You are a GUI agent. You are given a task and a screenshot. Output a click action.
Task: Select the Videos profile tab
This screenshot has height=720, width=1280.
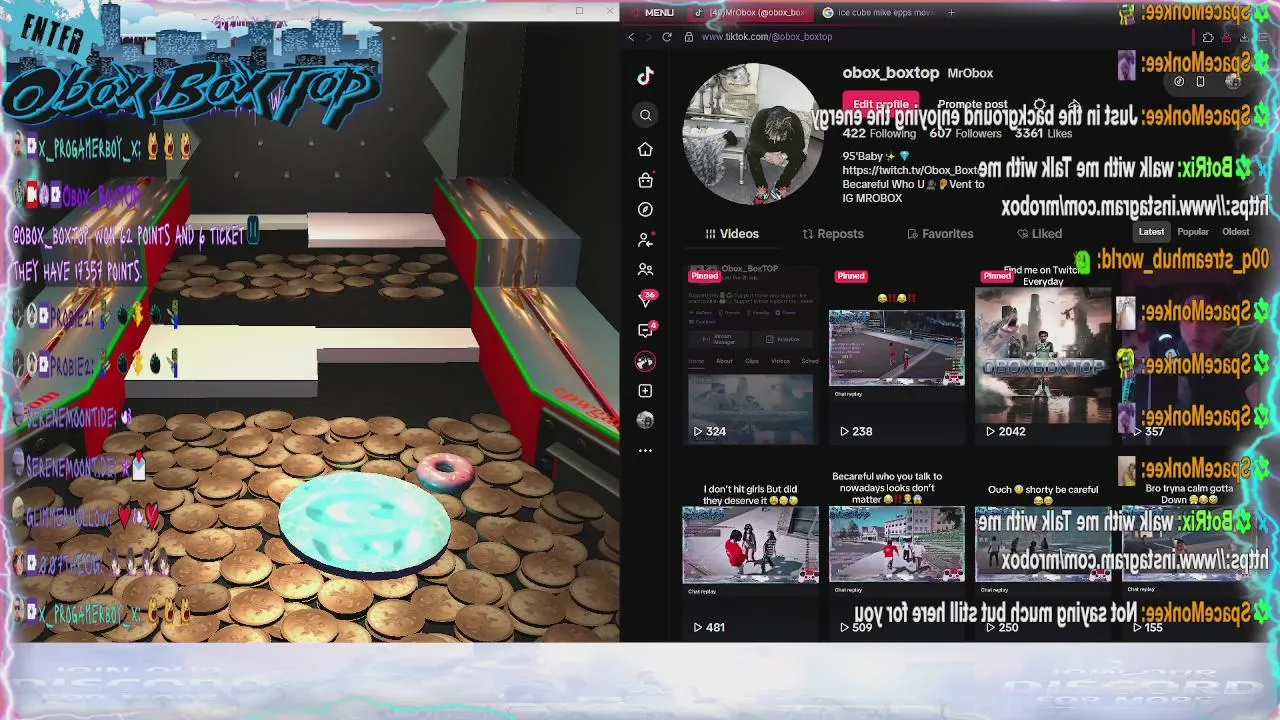[x=732, y=234]
